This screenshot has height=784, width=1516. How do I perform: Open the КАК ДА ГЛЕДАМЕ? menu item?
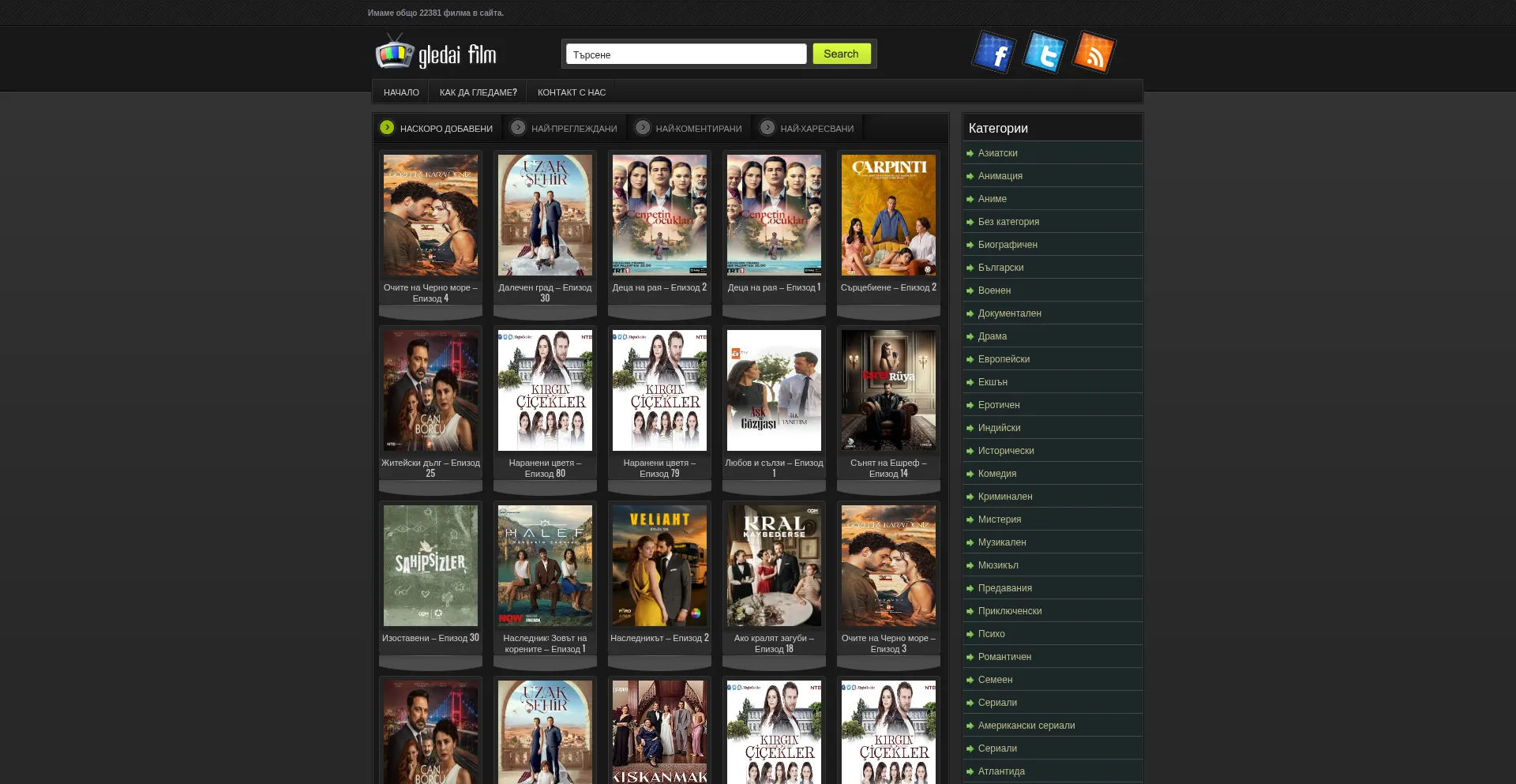[478, 92]
